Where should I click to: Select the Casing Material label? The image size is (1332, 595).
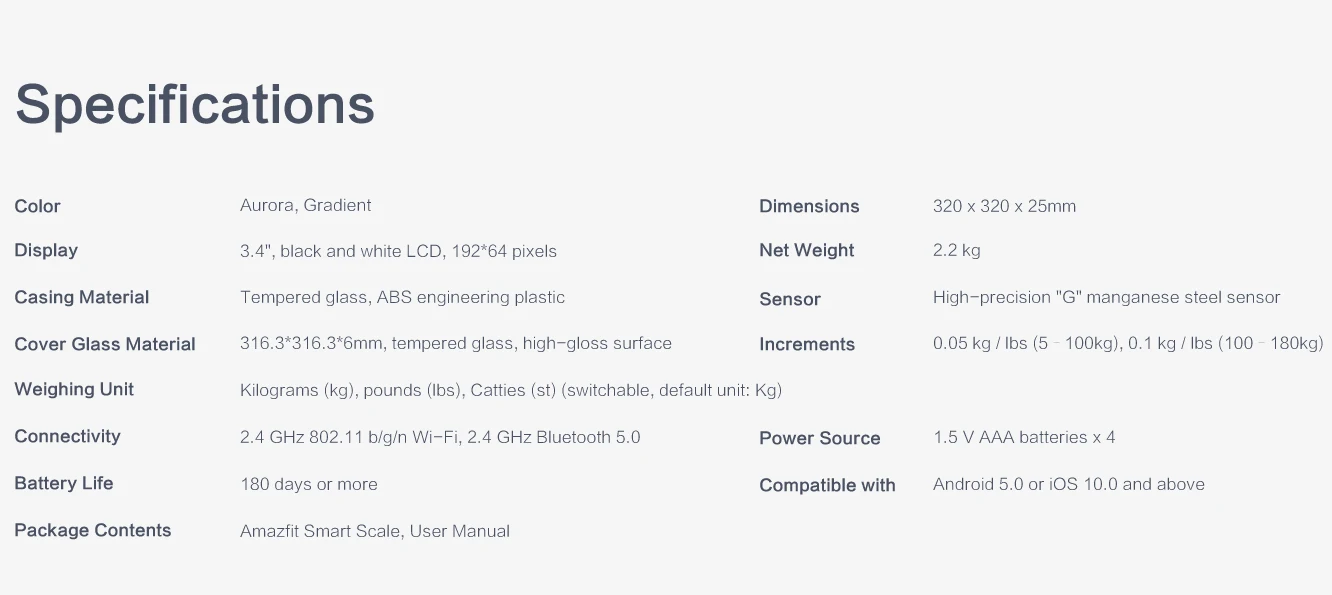point(82,297)
